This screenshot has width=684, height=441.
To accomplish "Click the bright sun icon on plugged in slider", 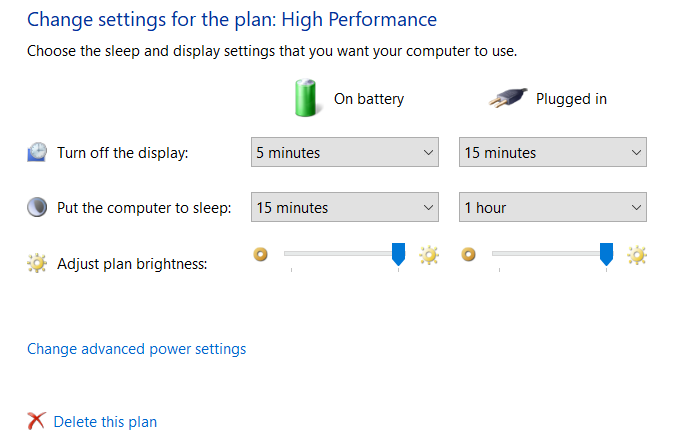I will 637,255.
